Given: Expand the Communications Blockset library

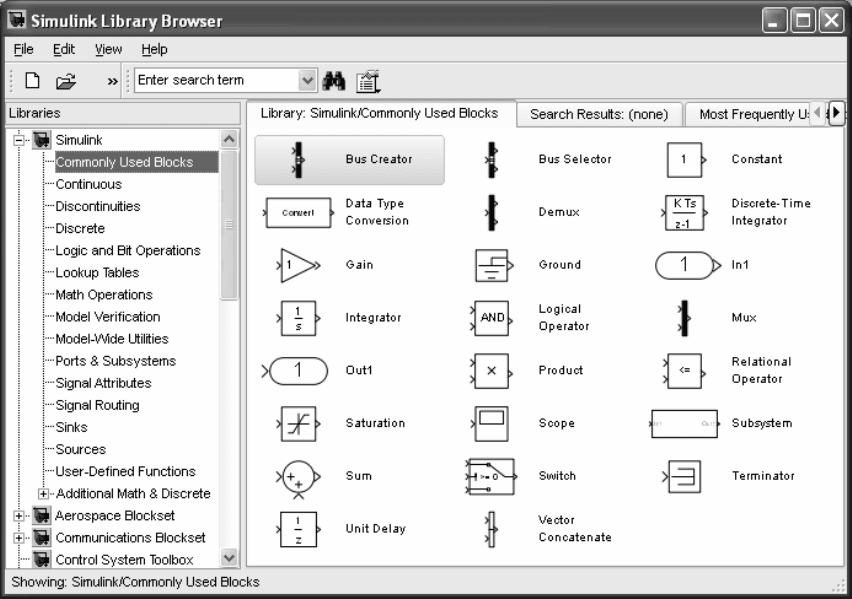Looking at the screenshot, I should click(x=19, y=538).
